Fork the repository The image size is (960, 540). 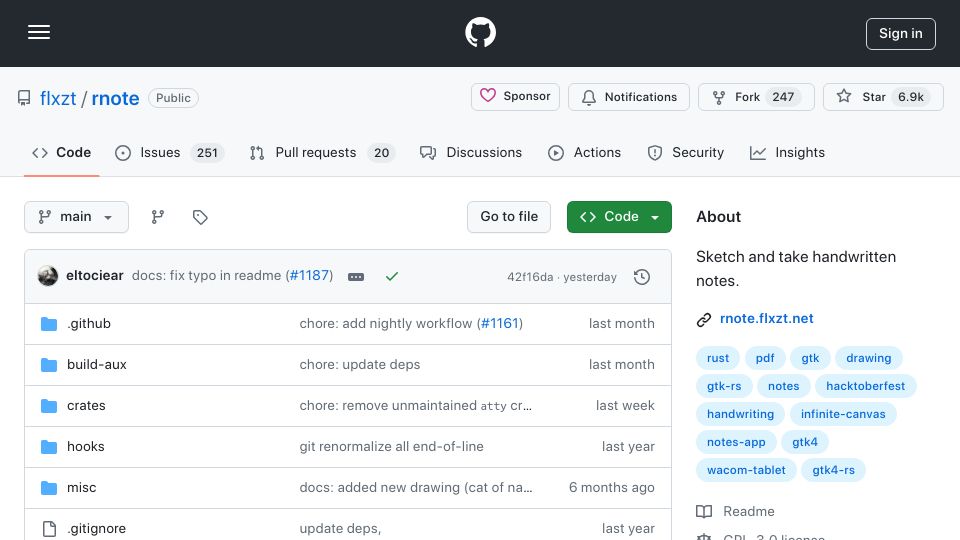point(756,97)
